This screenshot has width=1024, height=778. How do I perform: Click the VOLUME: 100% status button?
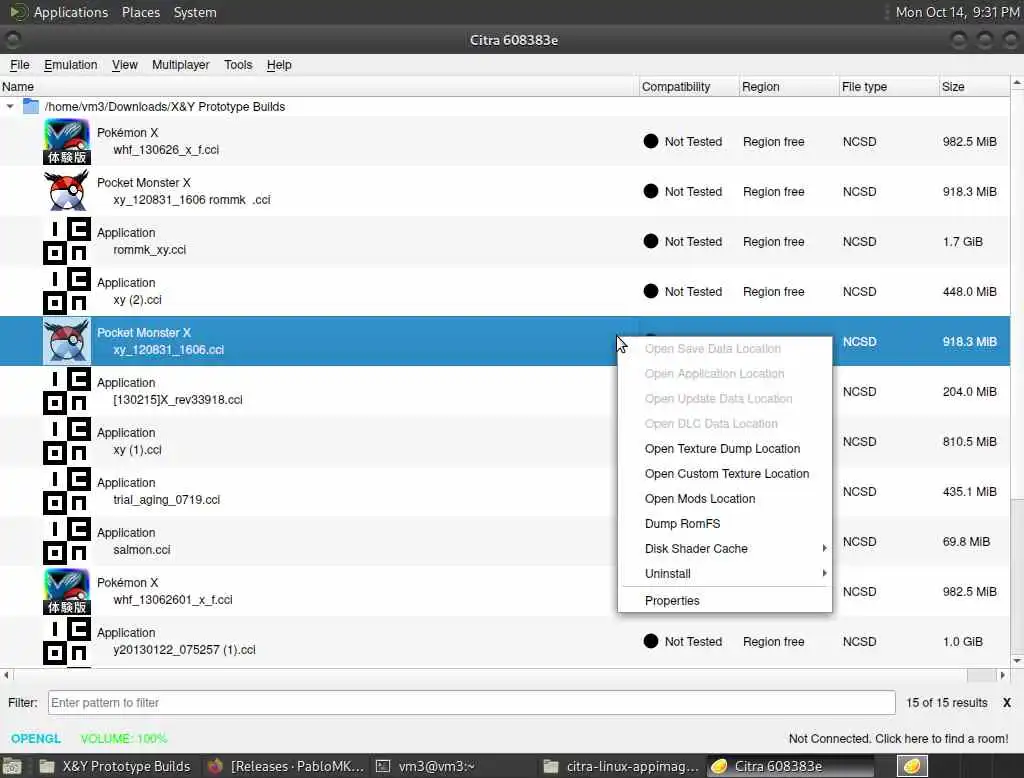(123, 738)
